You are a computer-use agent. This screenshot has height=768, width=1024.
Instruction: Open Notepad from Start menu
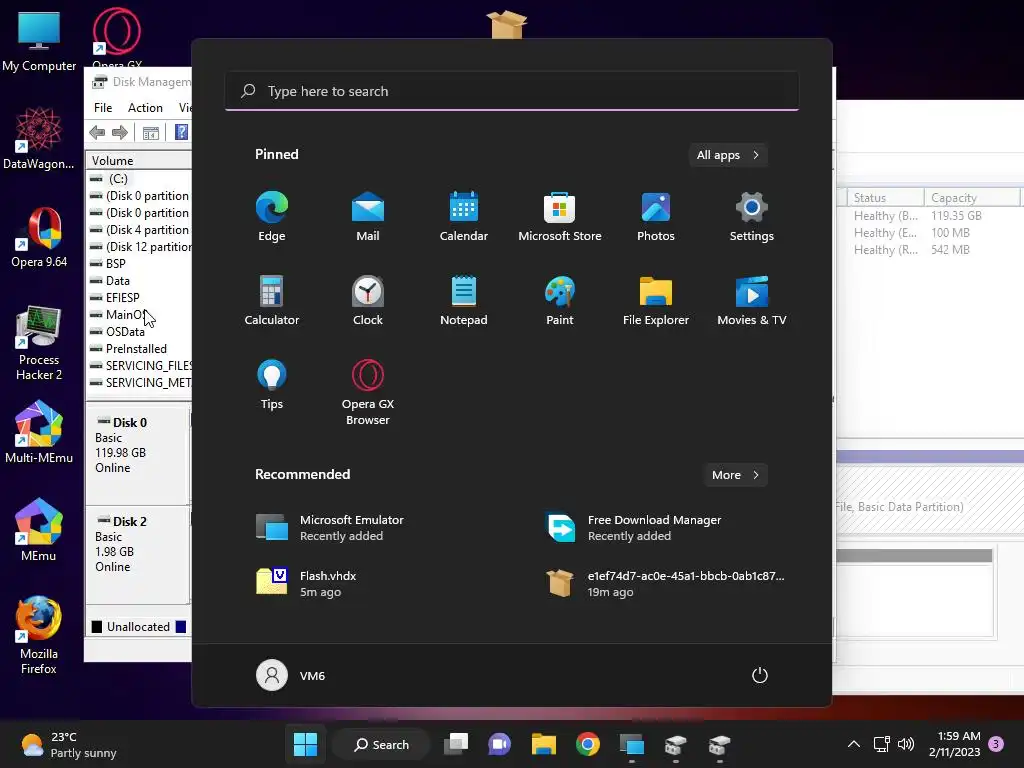pos(464,300)
